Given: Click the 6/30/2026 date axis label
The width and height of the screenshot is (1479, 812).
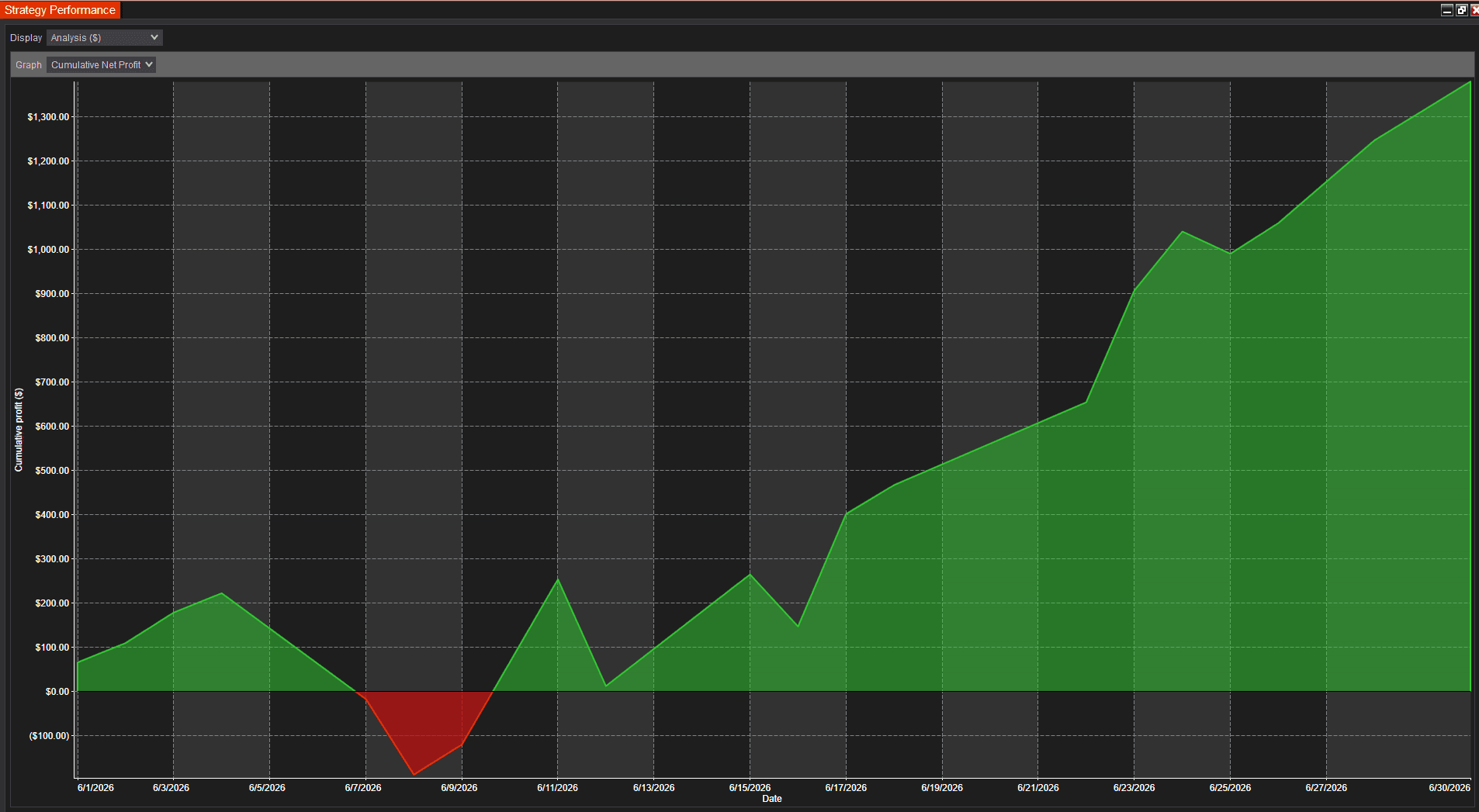Looking at the screenshot, I should click(1450, 787).
